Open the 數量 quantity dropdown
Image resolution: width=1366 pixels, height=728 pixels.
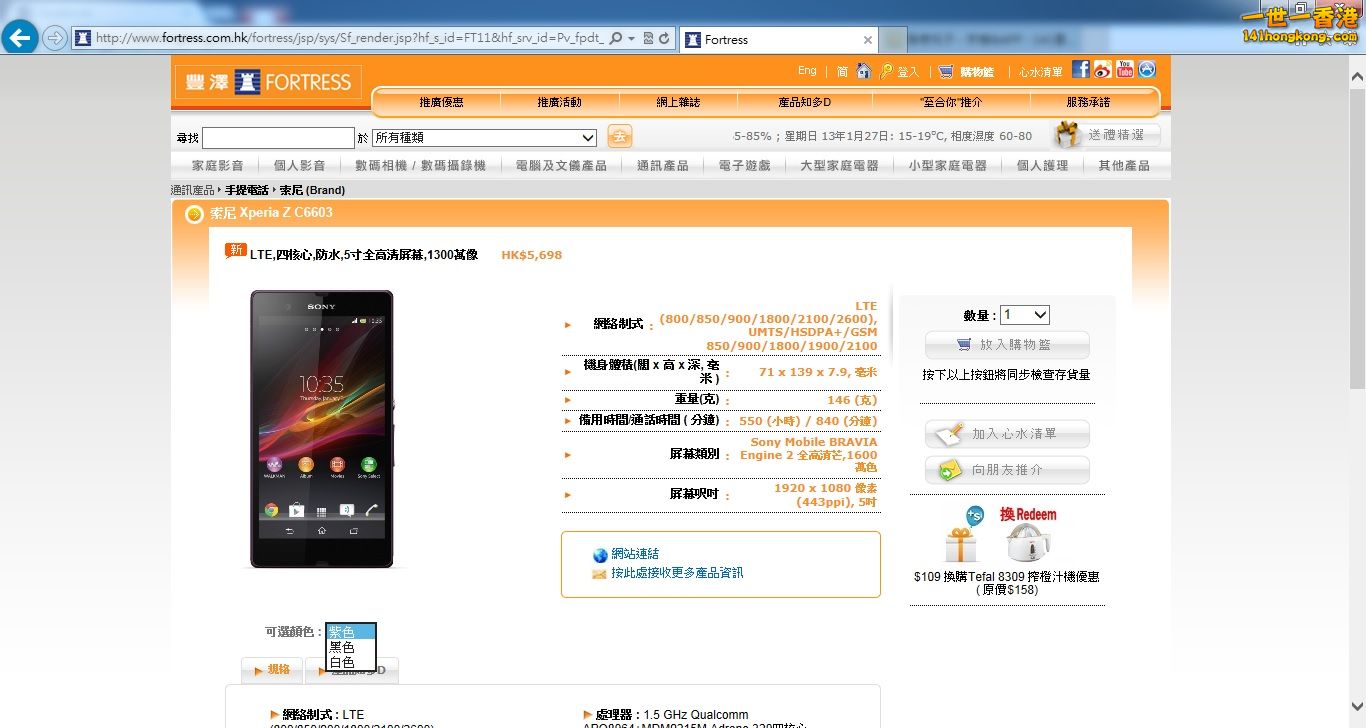click(x=1025, y=314)
